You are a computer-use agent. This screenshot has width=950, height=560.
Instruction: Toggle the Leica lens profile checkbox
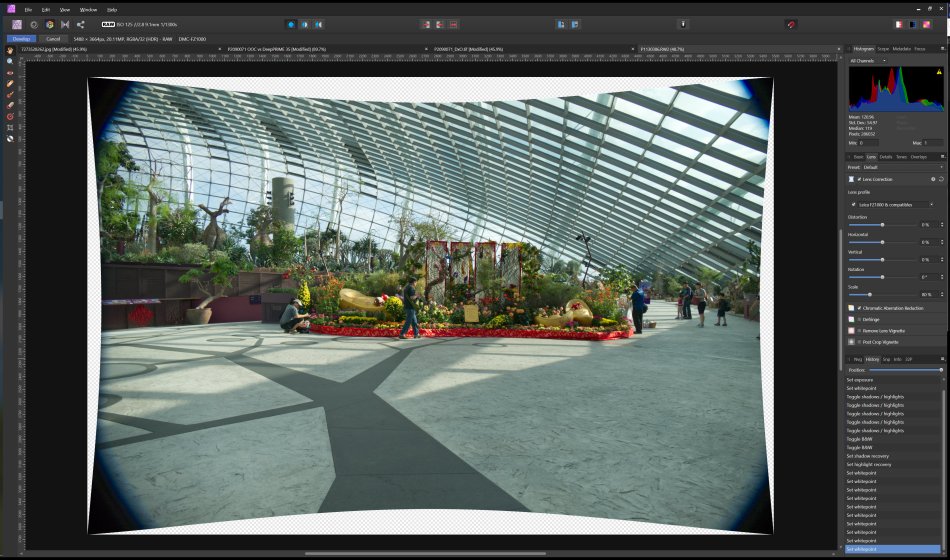pyautogui.click(x=854, y=205)
